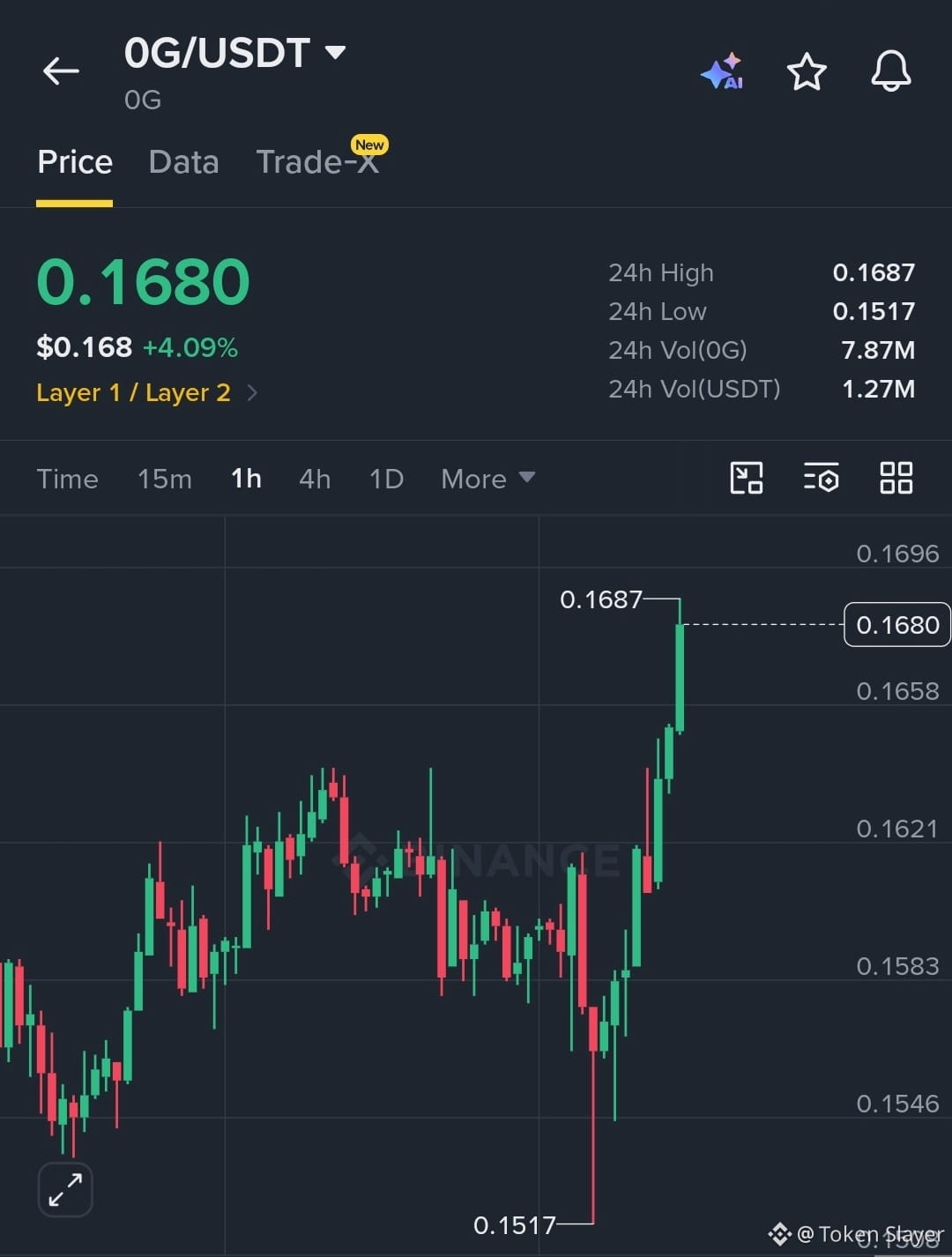This screenshot has width=952, height=1257.
Task: Tap the current price tag 0.1680 on axis
Action: coord(897,624)
